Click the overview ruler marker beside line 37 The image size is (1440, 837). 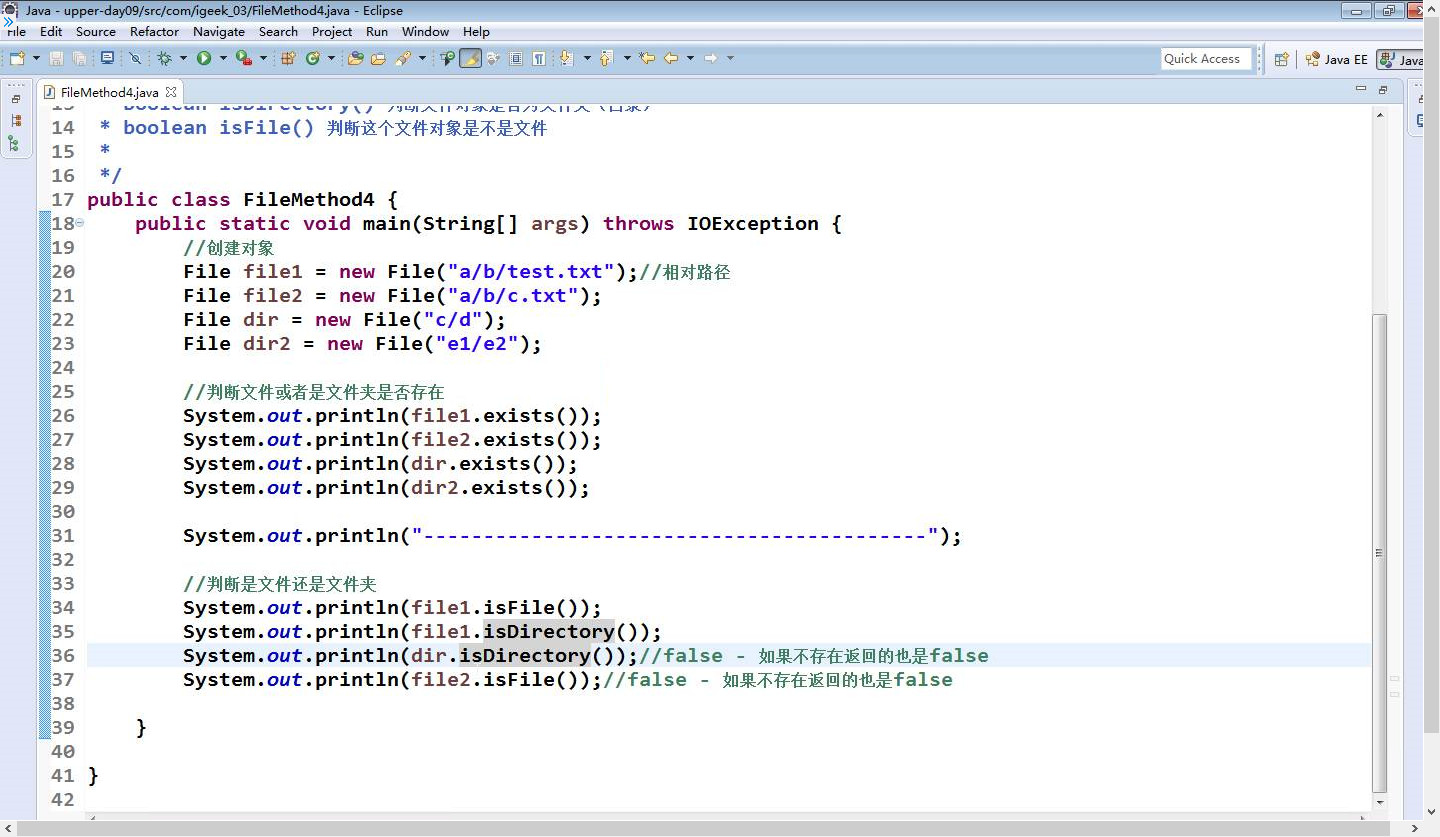click(1394, 679)
